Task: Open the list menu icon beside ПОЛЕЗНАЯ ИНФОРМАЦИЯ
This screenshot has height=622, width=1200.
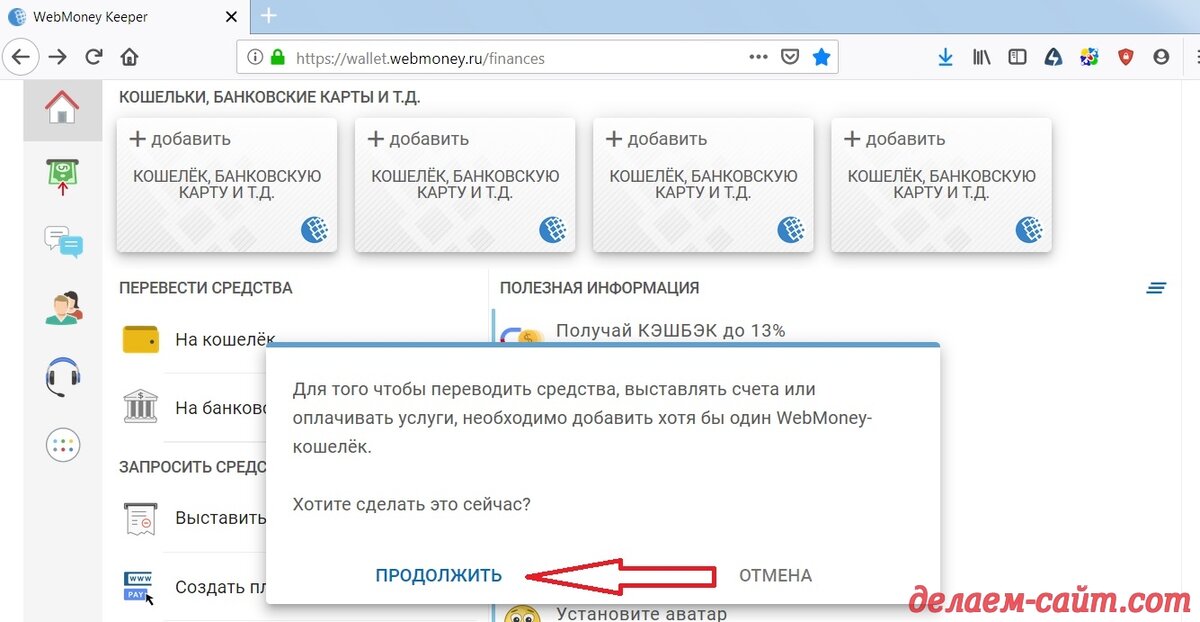Action: pos(1156,288)
